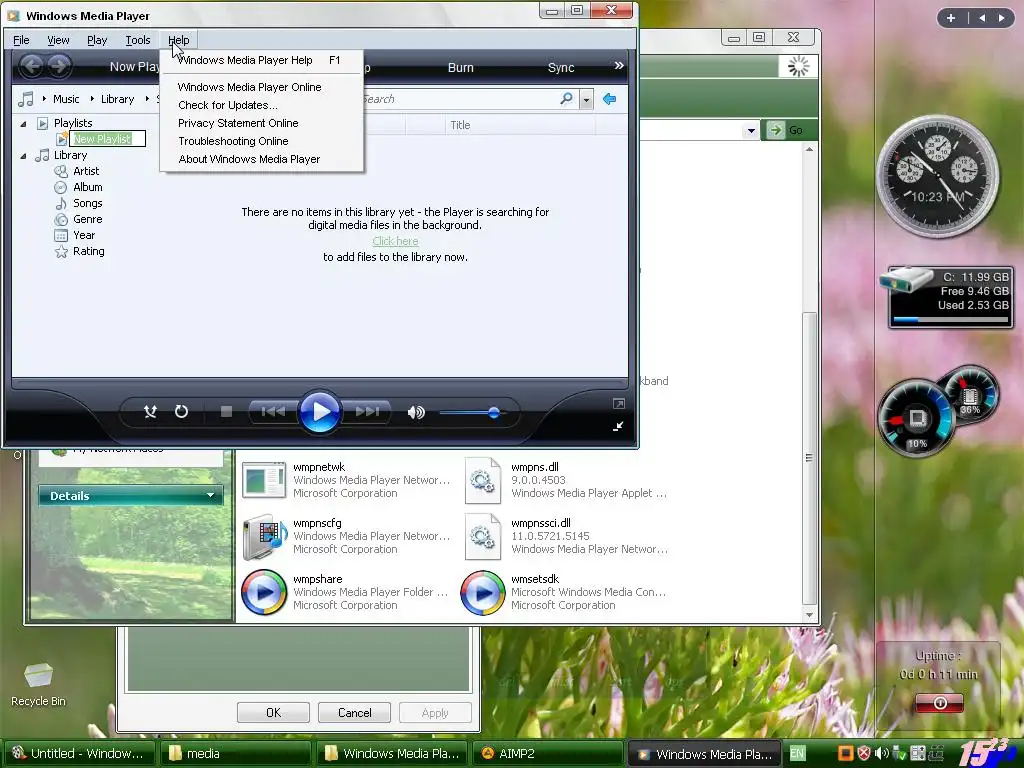Click the blue back arrow beside search
Screen dimensions: 1024x768
click(609, 99)
